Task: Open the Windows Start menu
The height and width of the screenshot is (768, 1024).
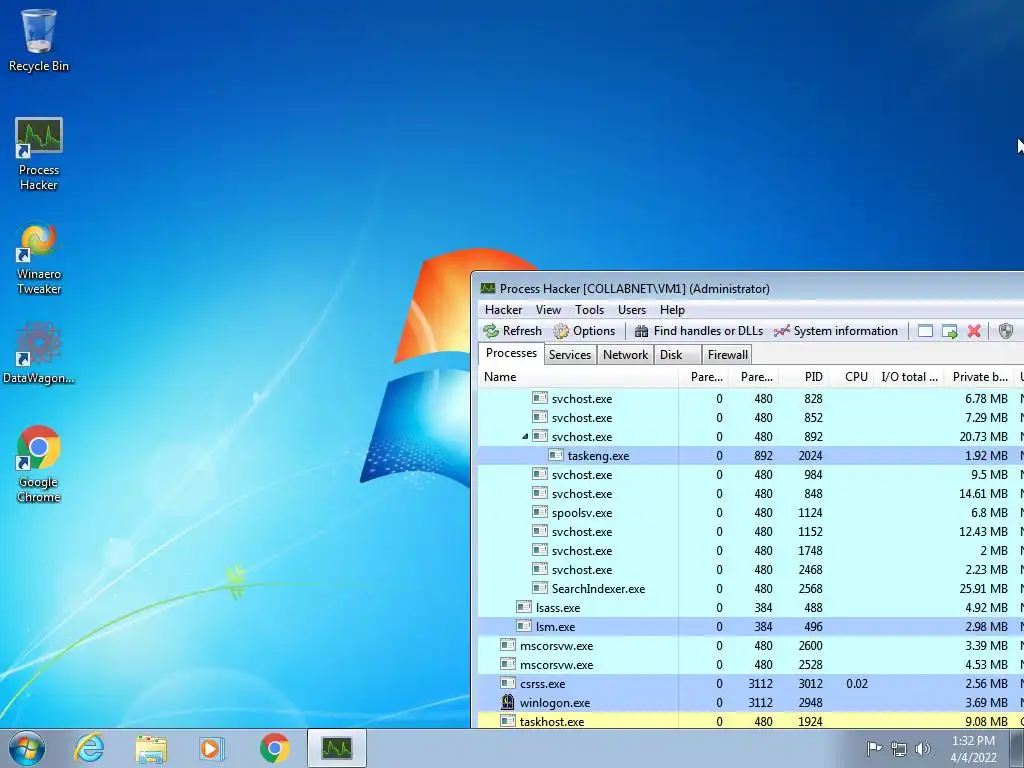Action: tap(27, 748)
